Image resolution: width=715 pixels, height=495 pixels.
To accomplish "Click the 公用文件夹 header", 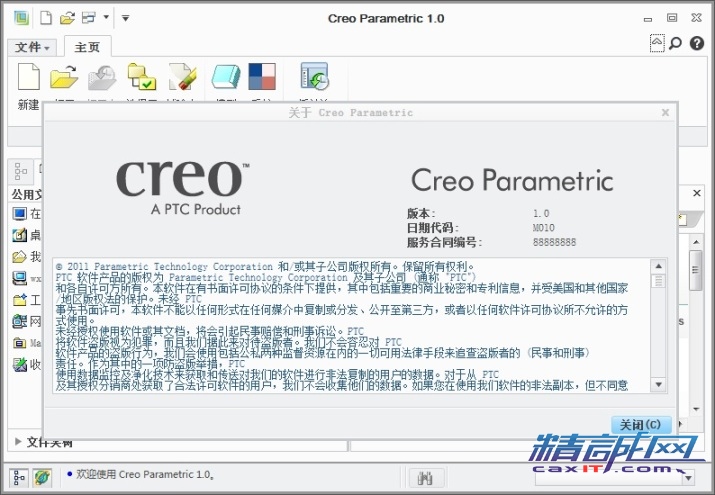I will point(26,195).
